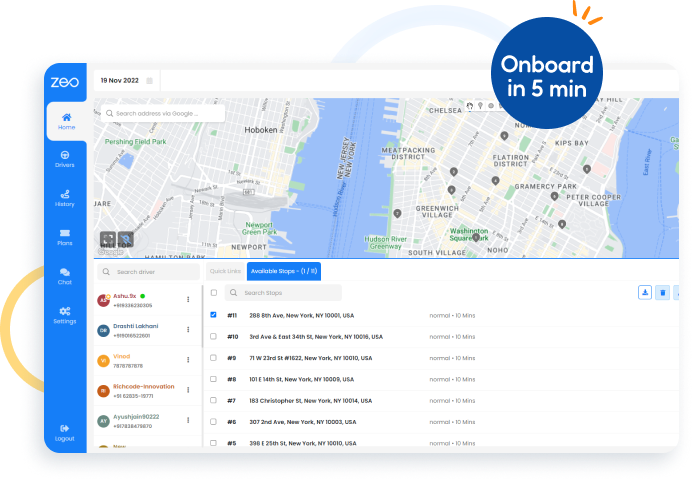Click address 183 Christopher St
This screenshot has height=481, width=693.
311,401
